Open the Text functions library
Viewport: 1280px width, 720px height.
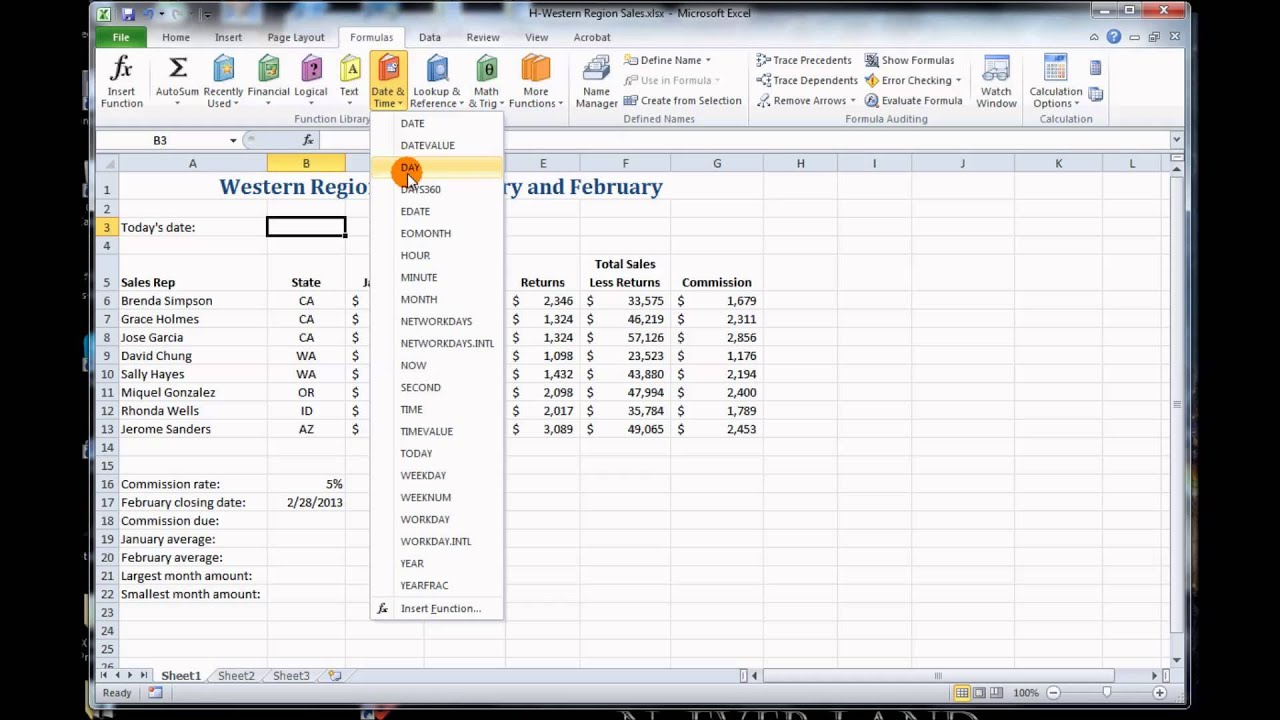click(349, 82)
